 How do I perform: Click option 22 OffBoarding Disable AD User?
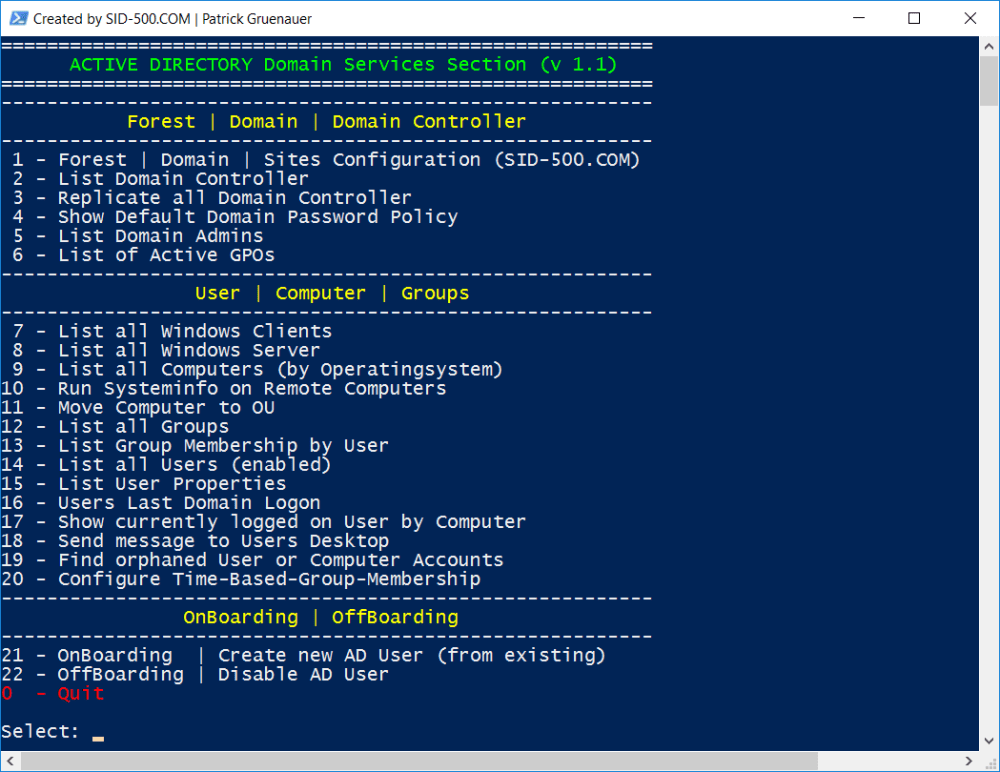tap(195, 675)
